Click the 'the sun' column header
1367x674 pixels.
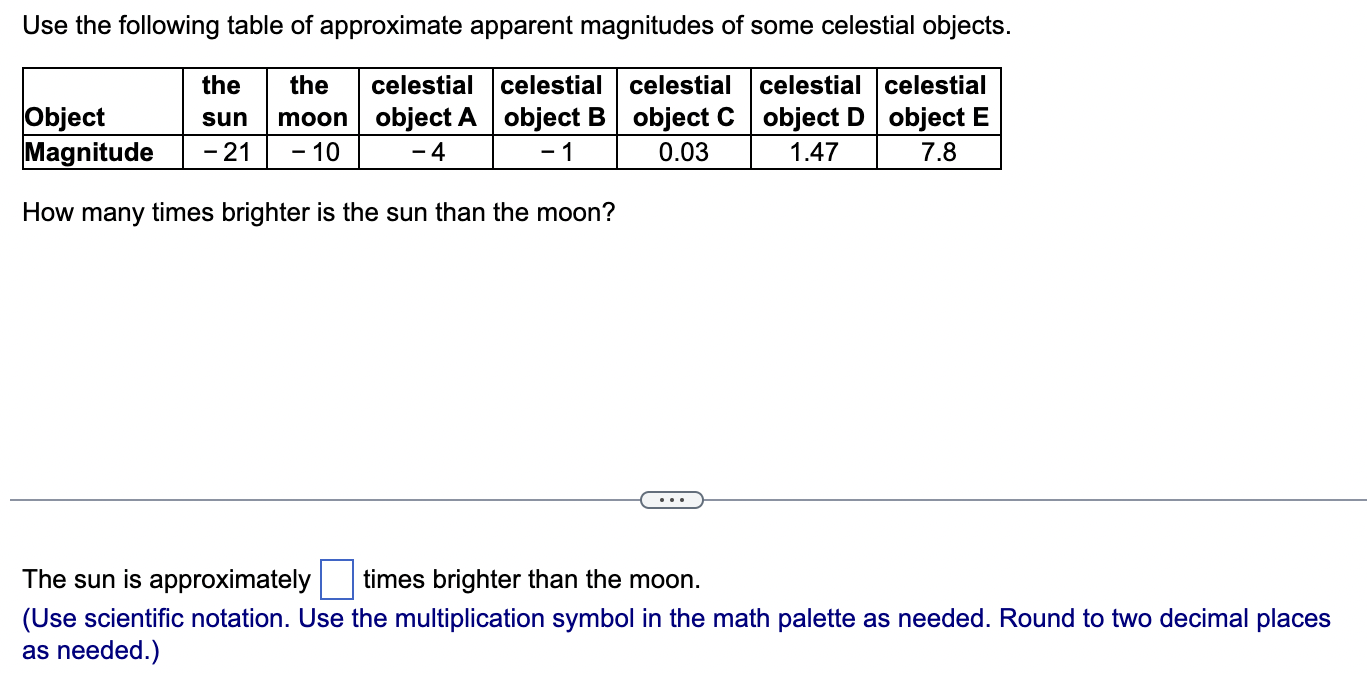[222, 101]
